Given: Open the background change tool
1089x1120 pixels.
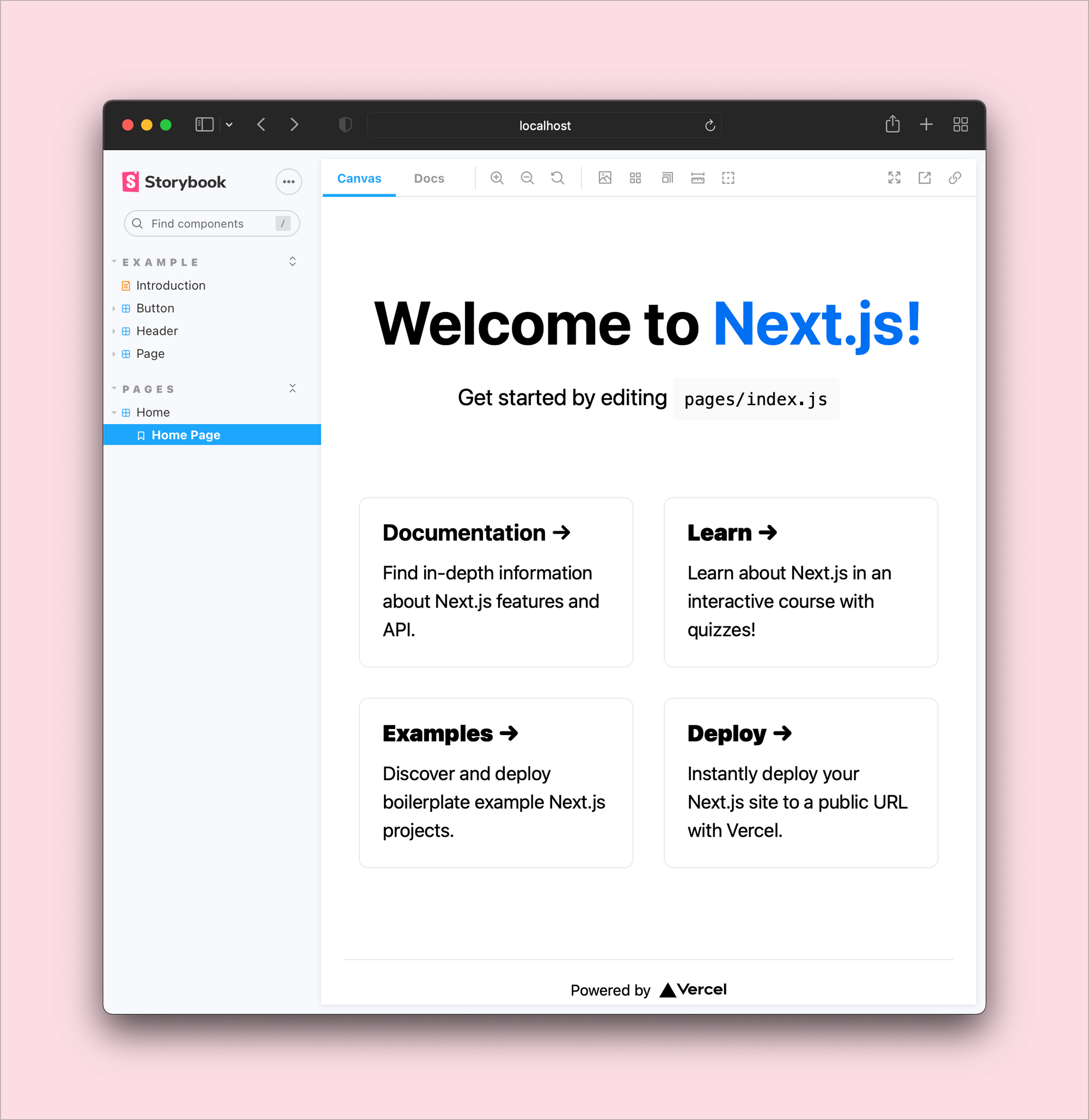Looking at the screenshot, I should (604, 178).
